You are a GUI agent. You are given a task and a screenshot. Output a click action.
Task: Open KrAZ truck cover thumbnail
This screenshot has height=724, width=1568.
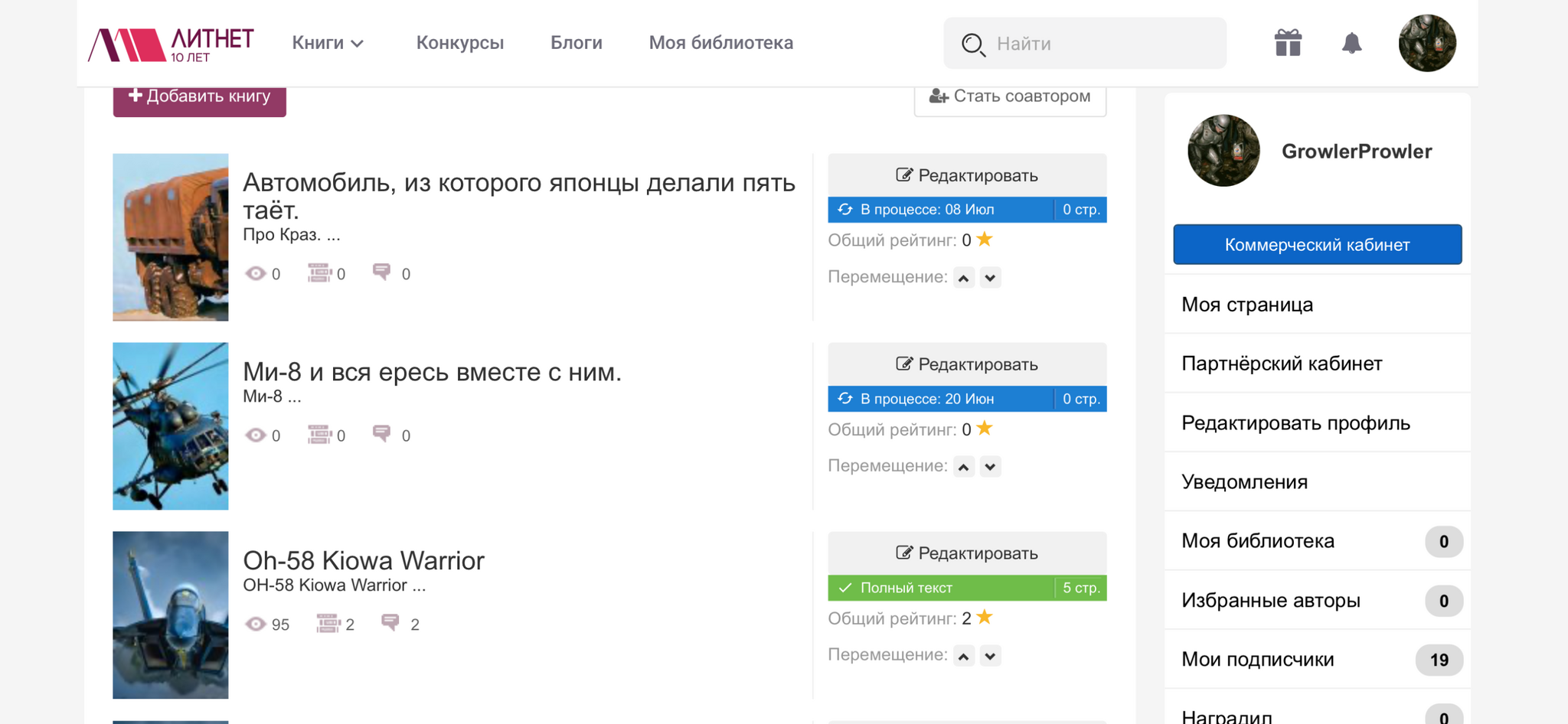point(171,237)
